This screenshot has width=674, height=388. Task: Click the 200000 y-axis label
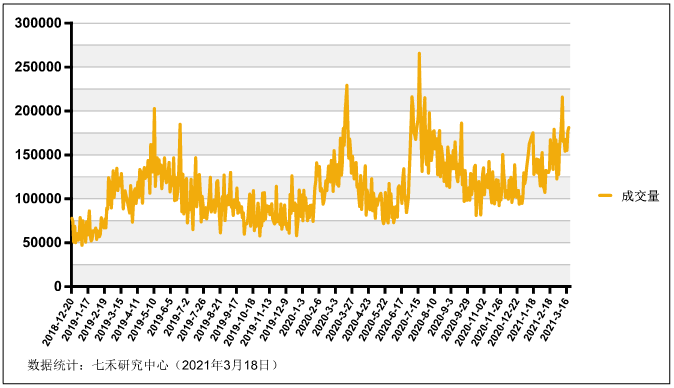click(x=38, y=111)
